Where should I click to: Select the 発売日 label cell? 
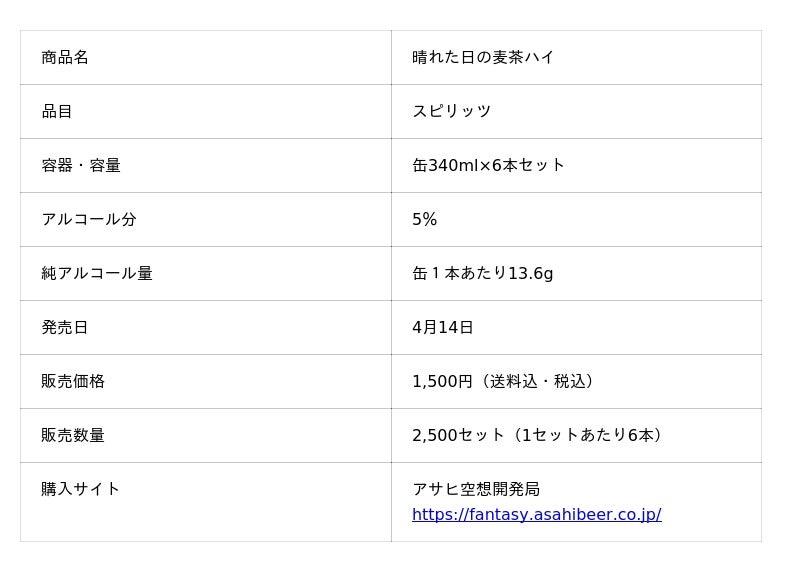click(x=65, y=328)
